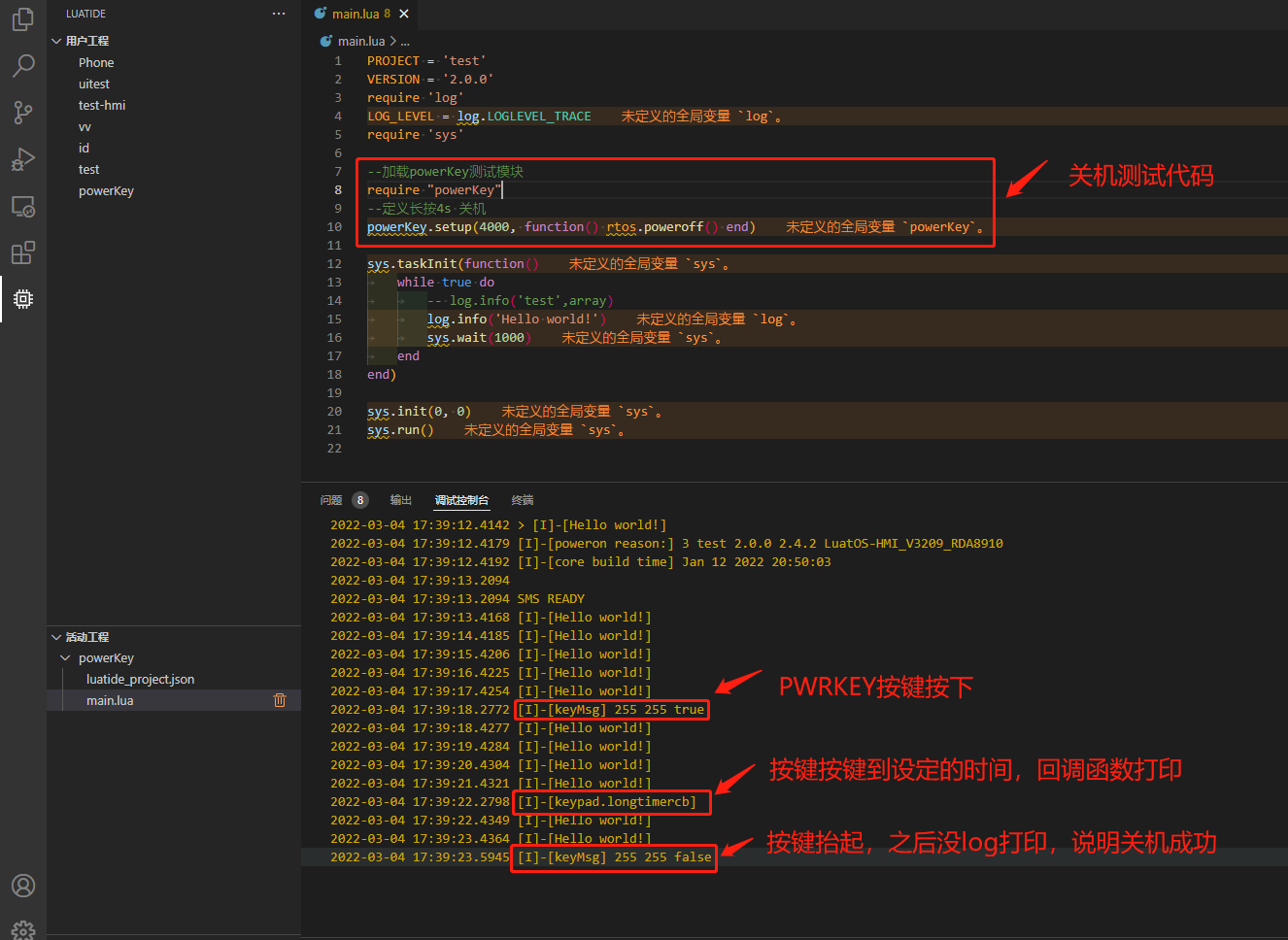The image size is (1288, 940).
Task: Click sys.taskInit on line 12
Action: coord(412,263)
